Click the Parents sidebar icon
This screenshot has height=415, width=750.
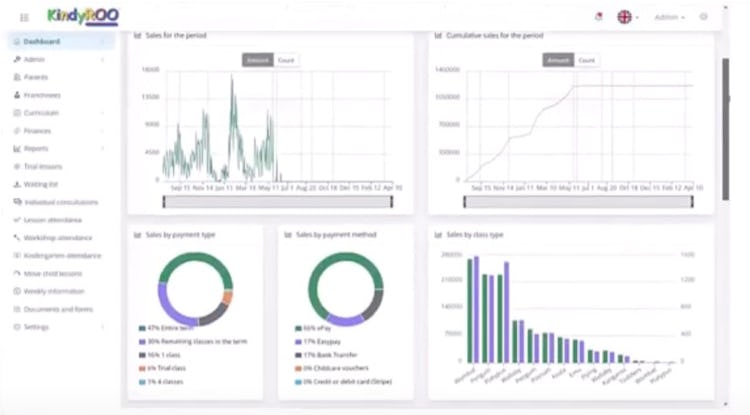[x=17, y=77]
